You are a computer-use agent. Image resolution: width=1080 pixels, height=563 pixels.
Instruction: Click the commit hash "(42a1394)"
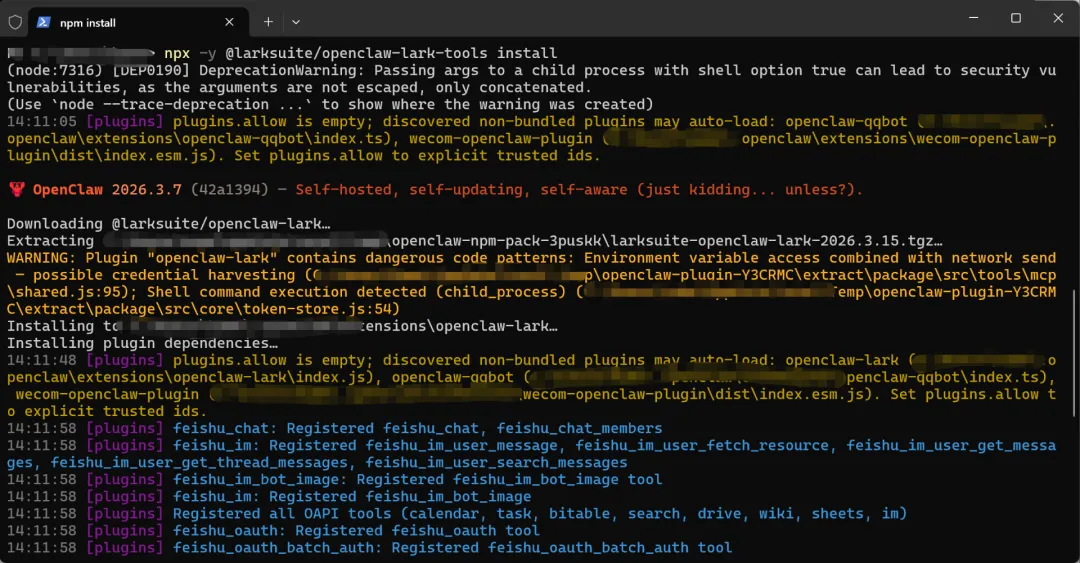click(x=229, y=190)
